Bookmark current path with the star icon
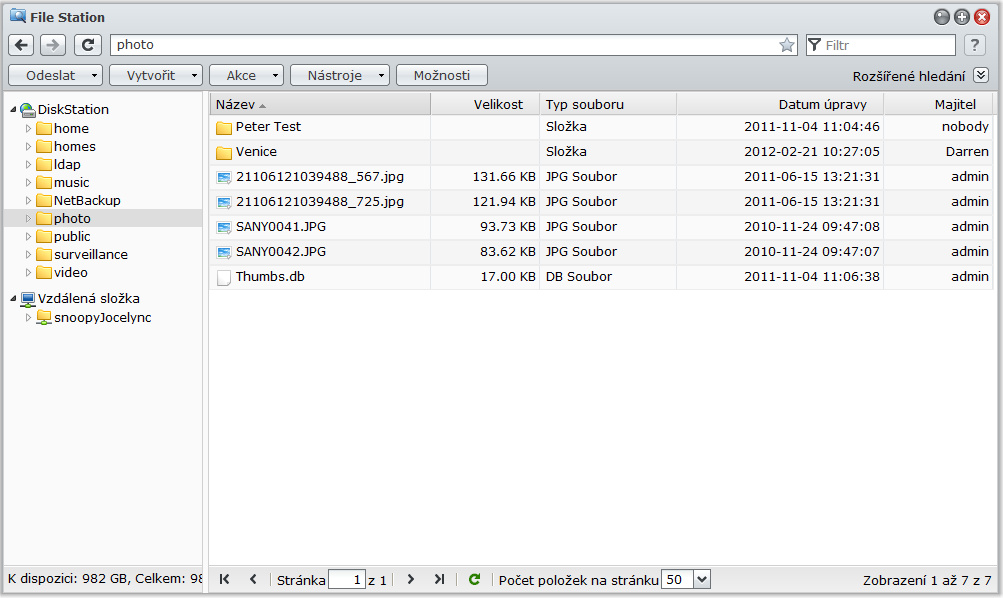1003x598 pixels. pyautogui.click(x=787, y=45)
